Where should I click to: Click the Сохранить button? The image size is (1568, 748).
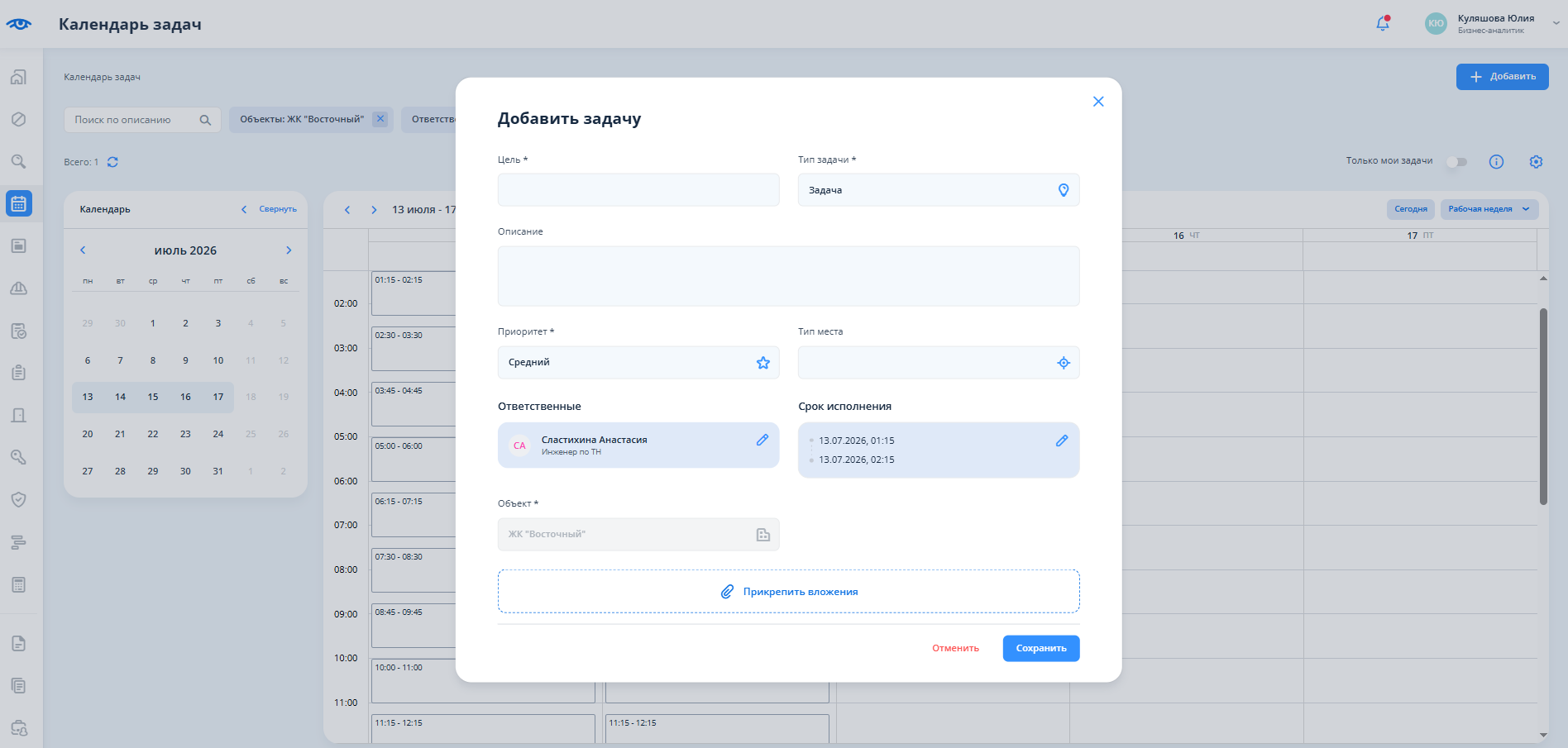(1041, 649)
